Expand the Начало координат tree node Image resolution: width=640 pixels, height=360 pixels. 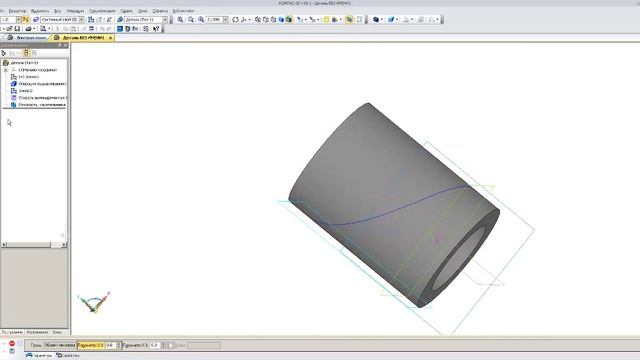pyautogui.click(x=6, y=70)
